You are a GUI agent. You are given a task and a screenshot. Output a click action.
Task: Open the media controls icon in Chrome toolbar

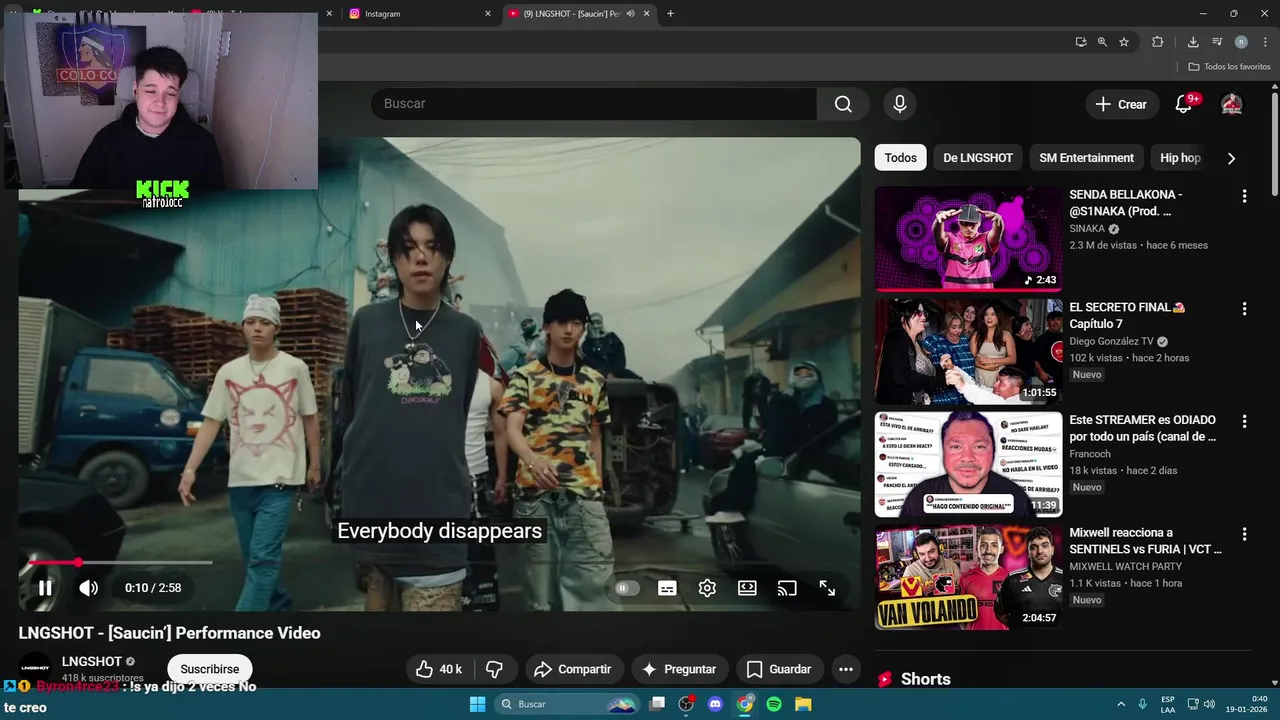pyautogui.click(x=1217, y=42)
